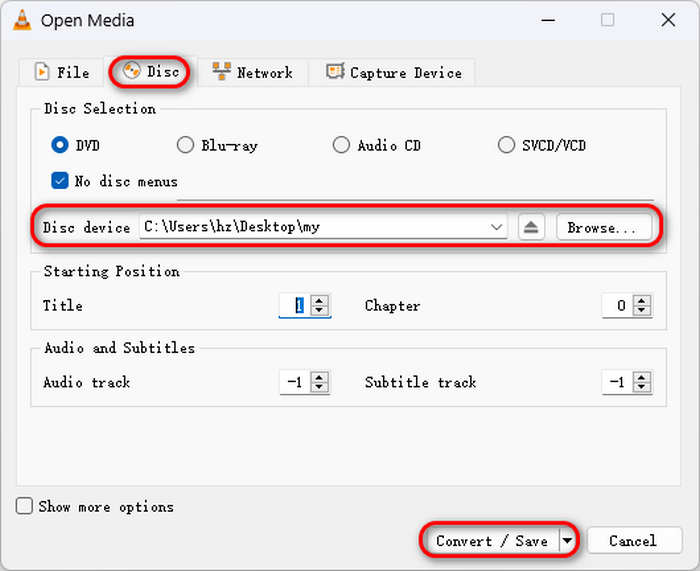This screenshot has height=571, width=700.
Task: Click the Convert / Save button
Action: 491,541
